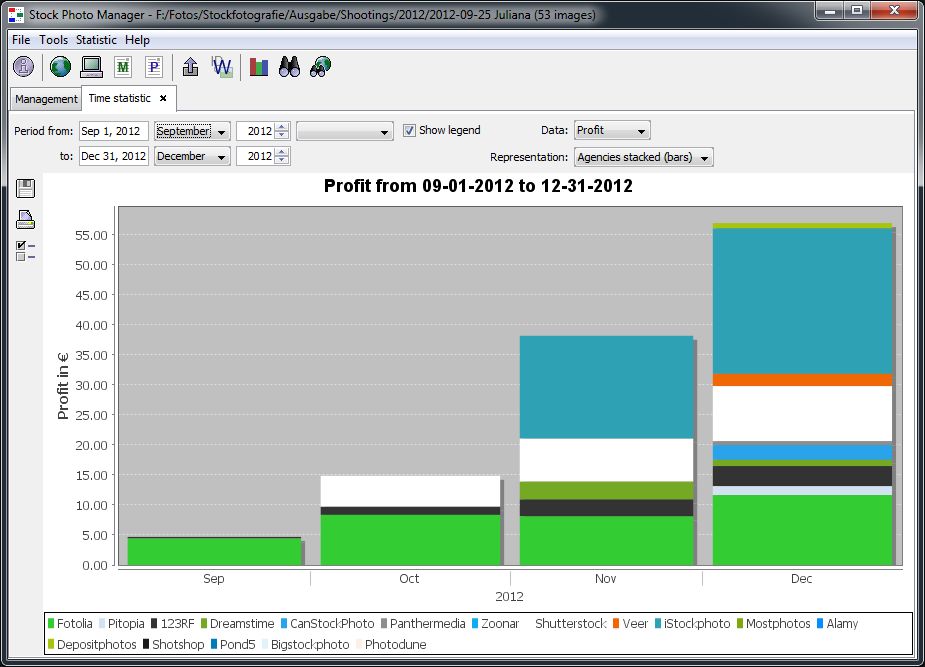Open the Agencies stacked (bars) dropdown

click(x=644, y=157)
